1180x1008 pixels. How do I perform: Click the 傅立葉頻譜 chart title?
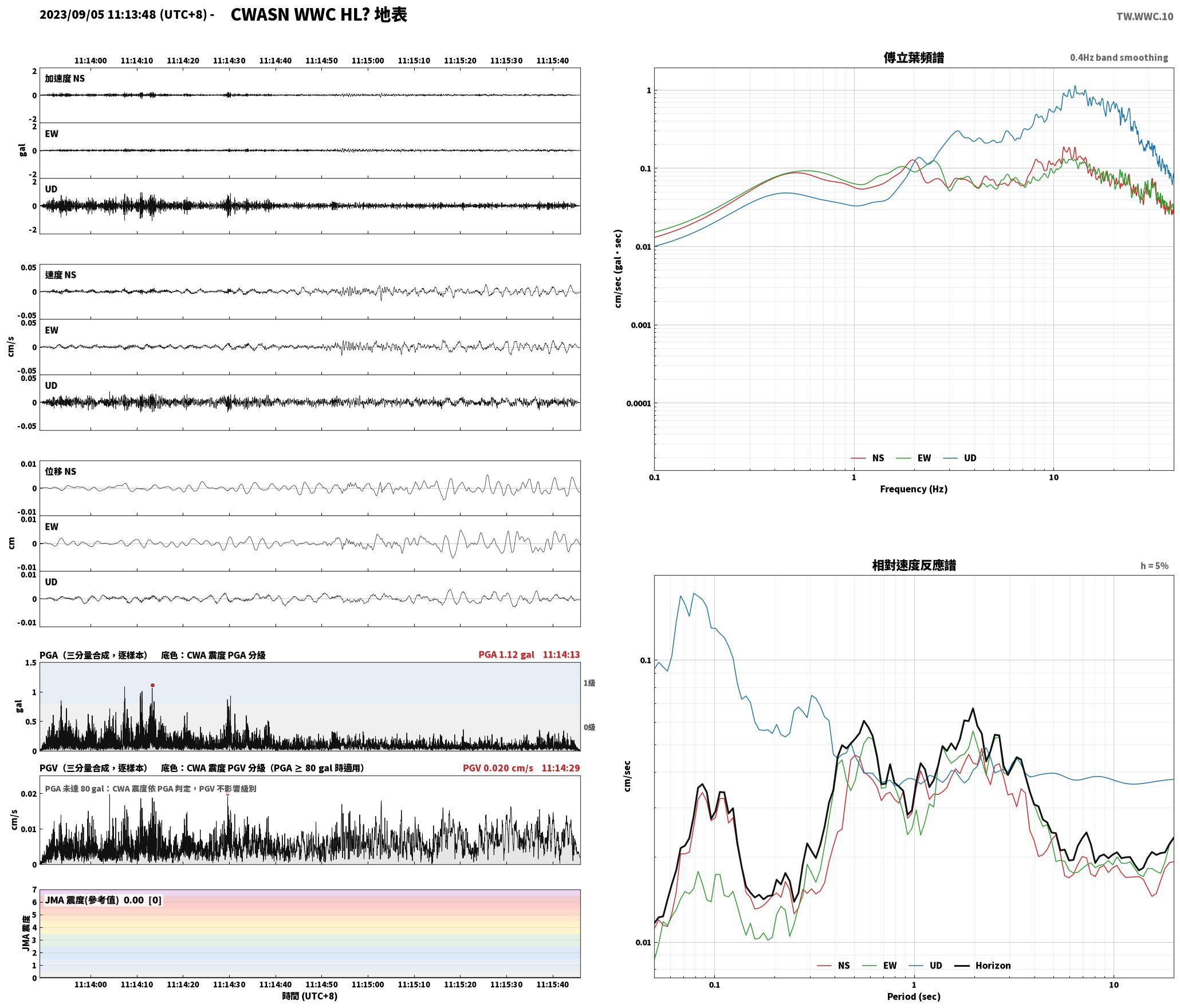click(914, 57)
